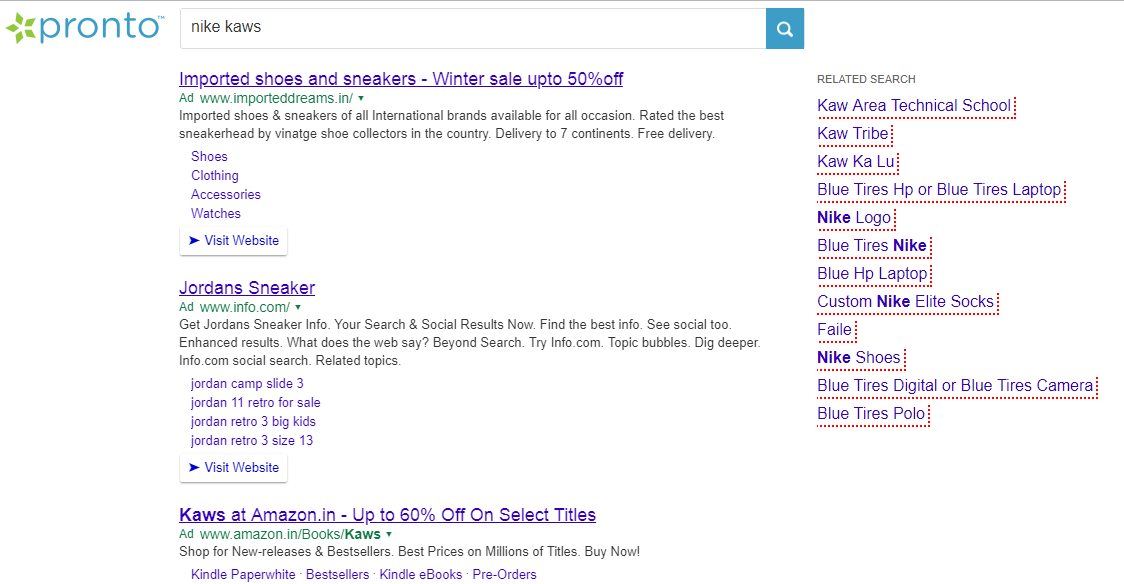Open the 'Accessories' sitelink

click(225, 194)
